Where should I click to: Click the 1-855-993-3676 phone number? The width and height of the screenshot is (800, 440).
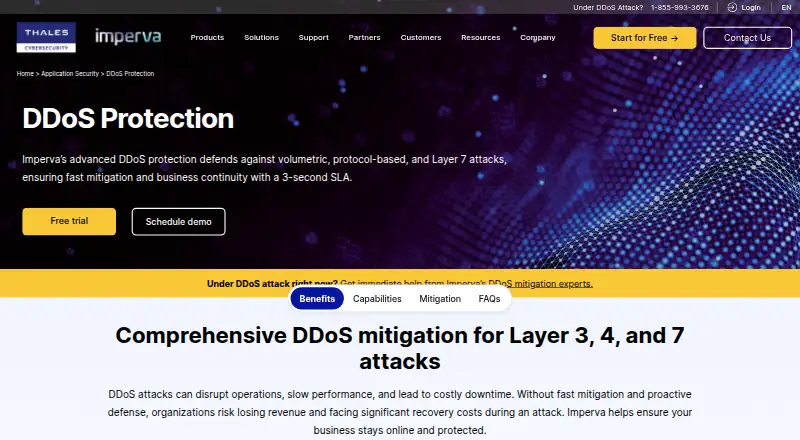point(679,8)
